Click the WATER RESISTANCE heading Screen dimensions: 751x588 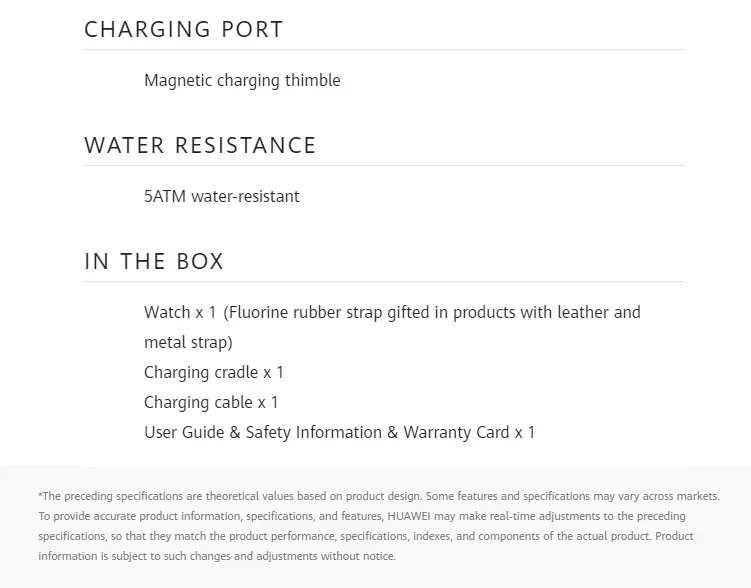(200, 145)
